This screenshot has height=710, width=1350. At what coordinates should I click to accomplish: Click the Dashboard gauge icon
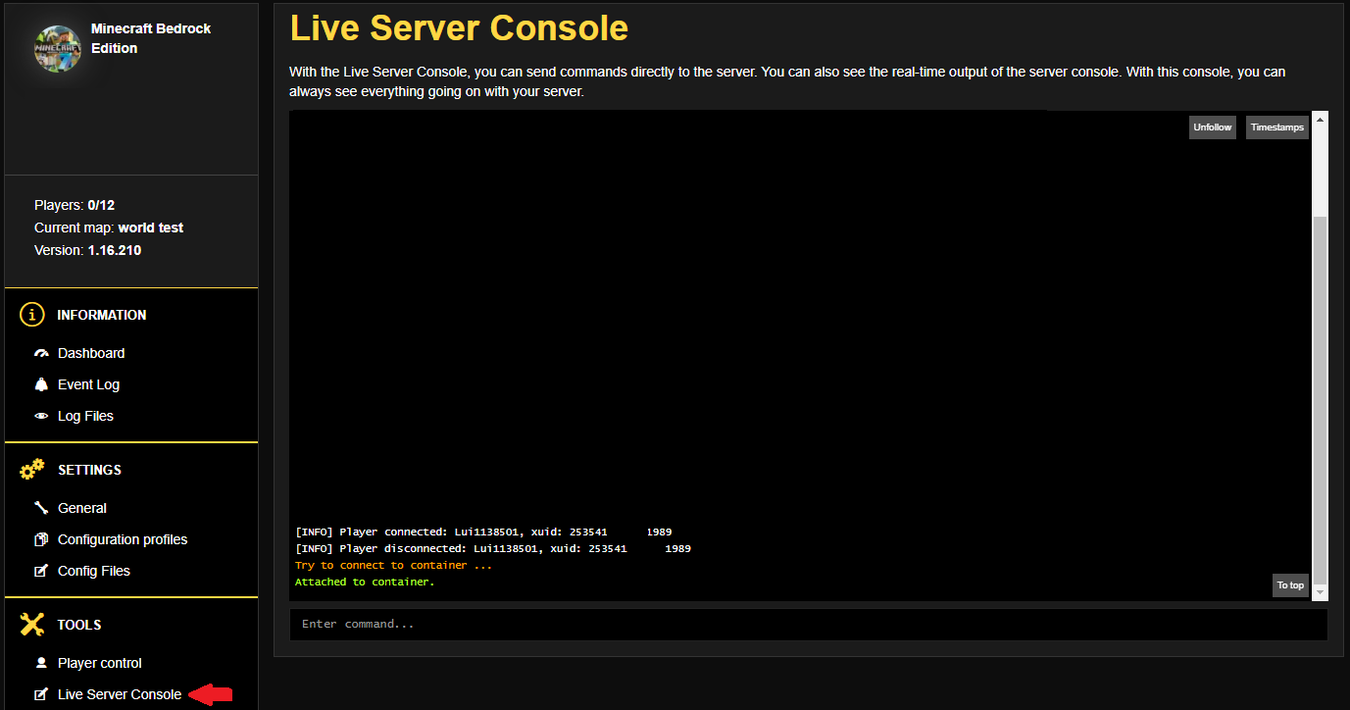(x=41, y=353)
